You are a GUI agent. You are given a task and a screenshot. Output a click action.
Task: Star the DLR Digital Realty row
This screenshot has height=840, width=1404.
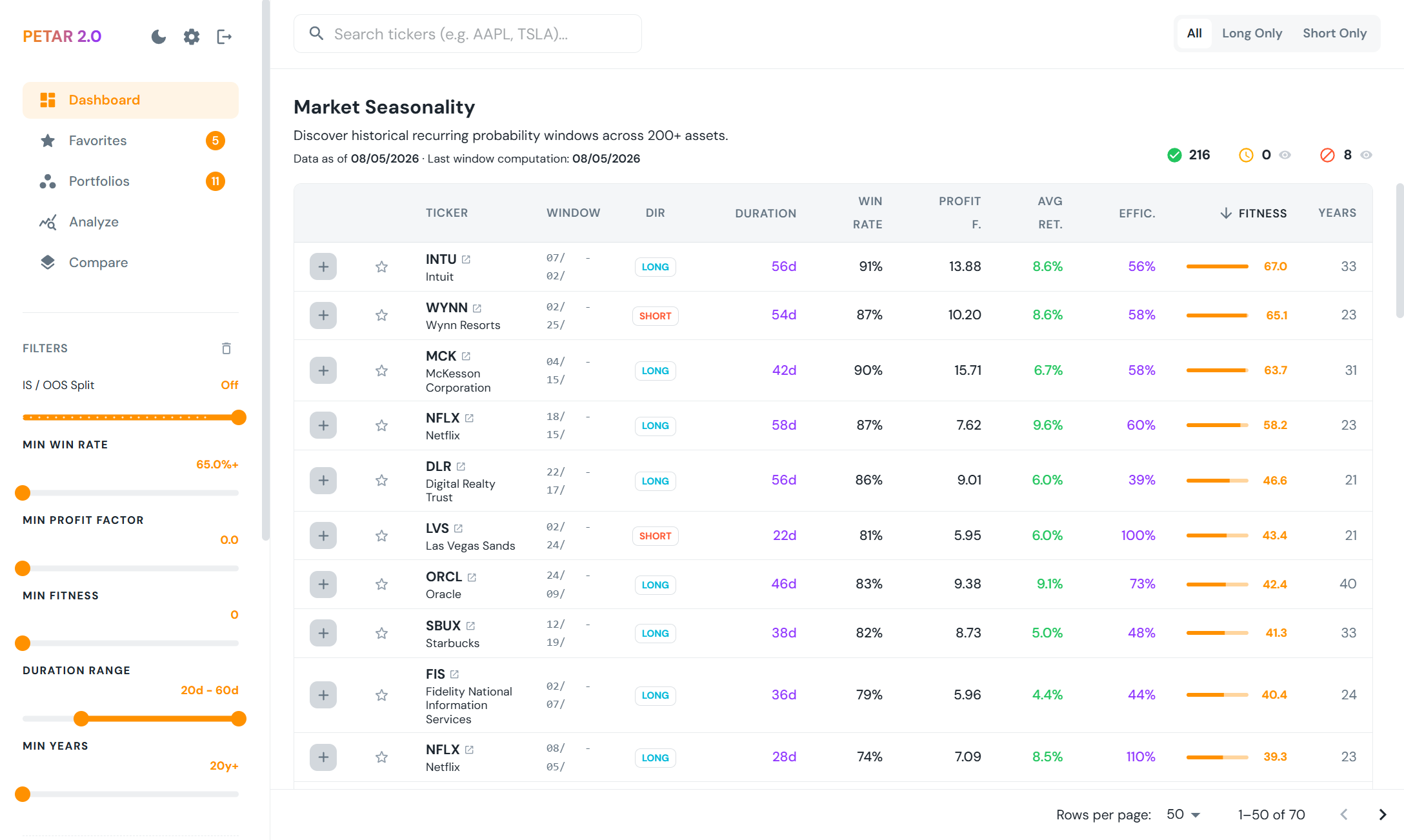[382, 480]
